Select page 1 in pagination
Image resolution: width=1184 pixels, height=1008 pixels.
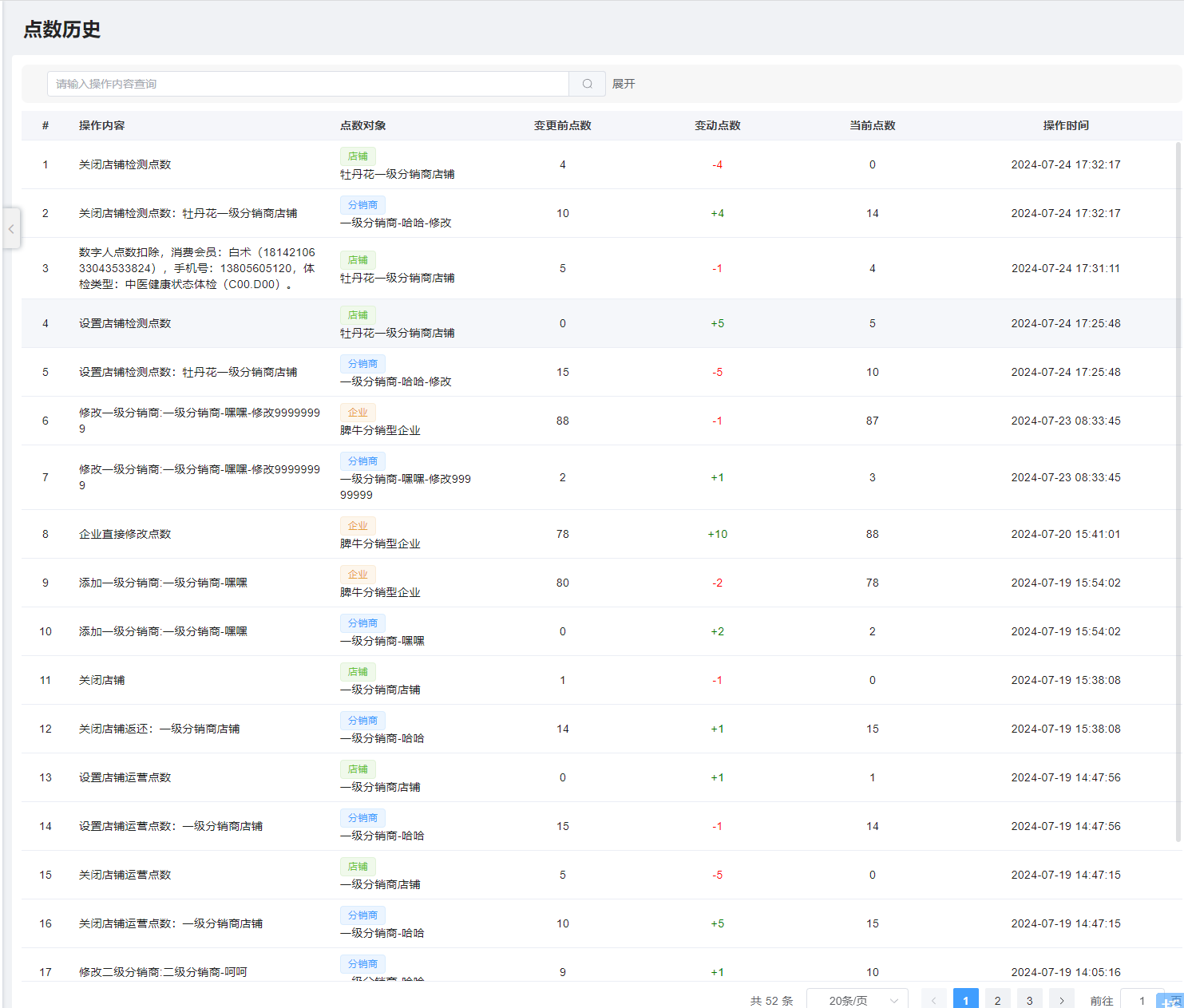965,1000
